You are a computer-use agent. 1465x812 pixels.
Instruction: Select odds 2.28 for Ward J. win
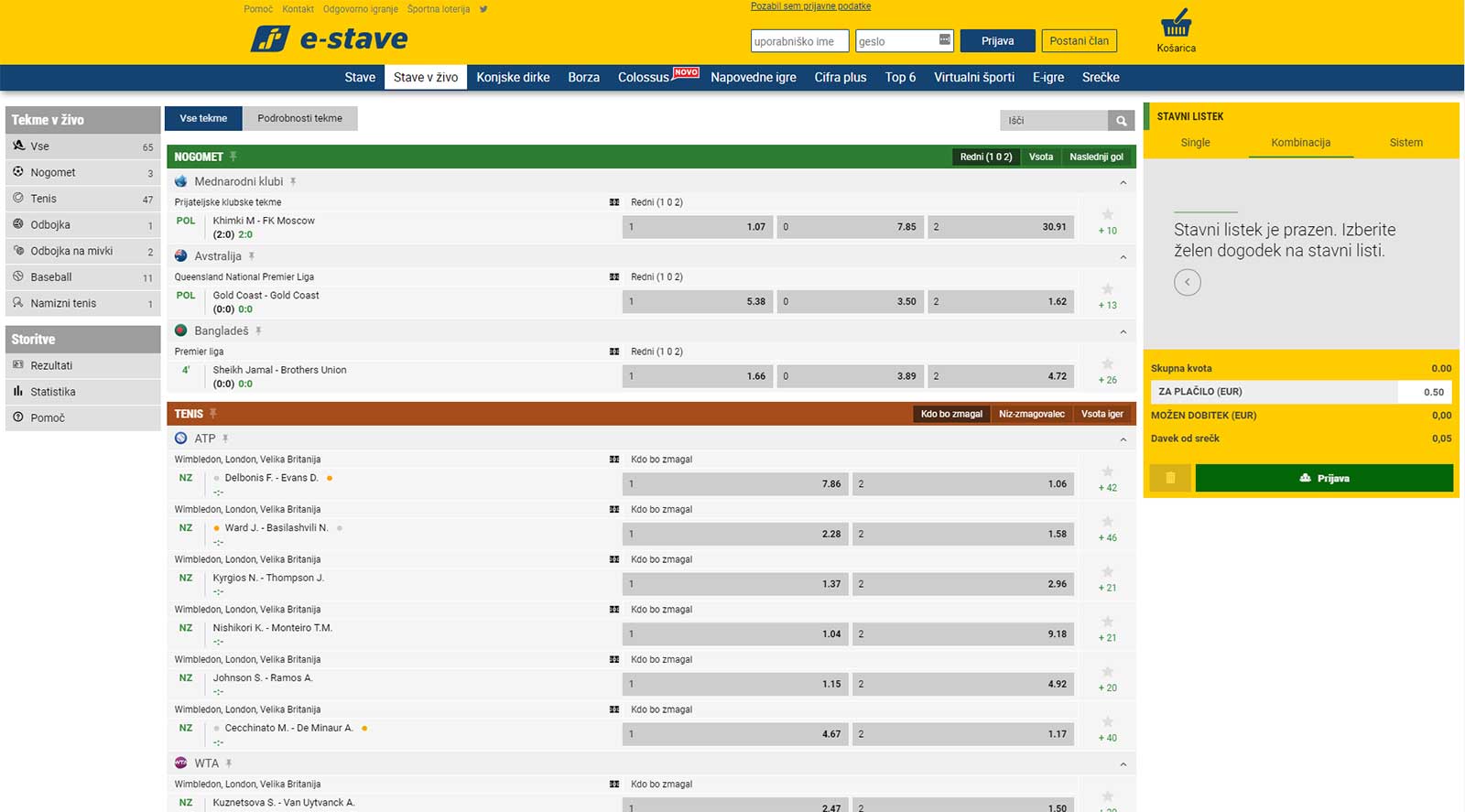tap(735, 534)
